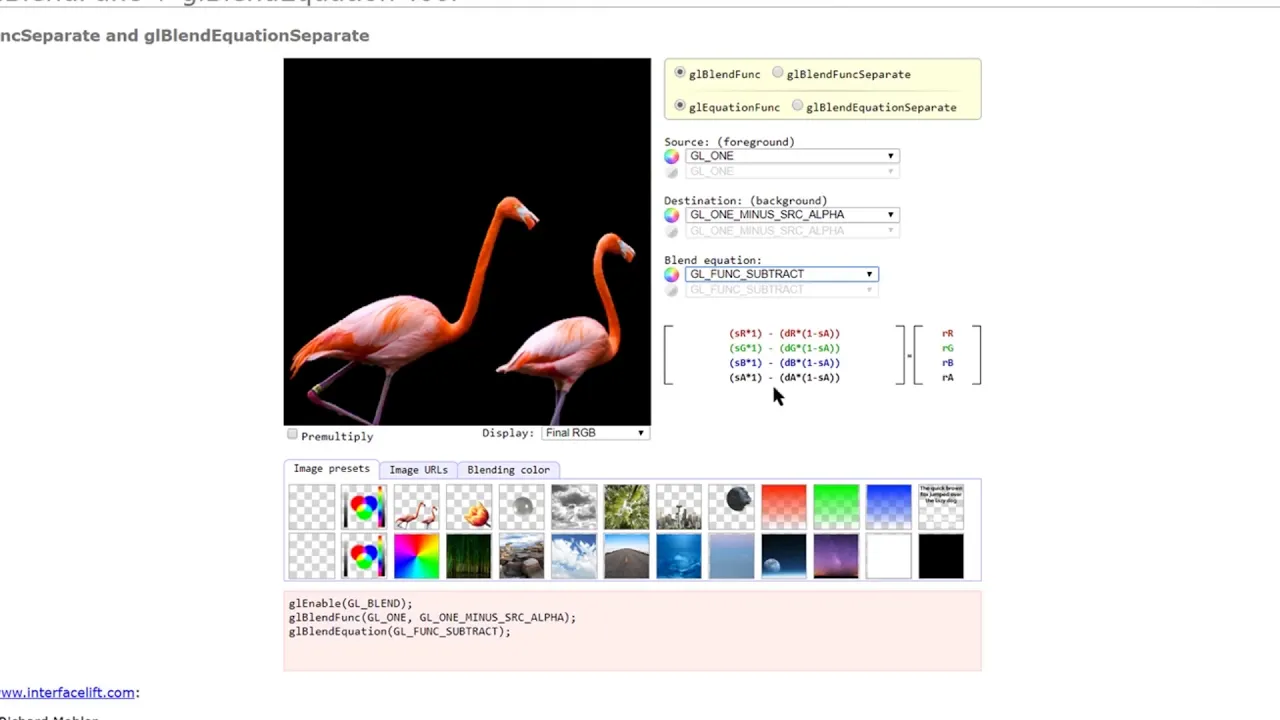This screenshot has height=720, width=1280.
Task: Select the solid black background
Action: pos(941,557)
